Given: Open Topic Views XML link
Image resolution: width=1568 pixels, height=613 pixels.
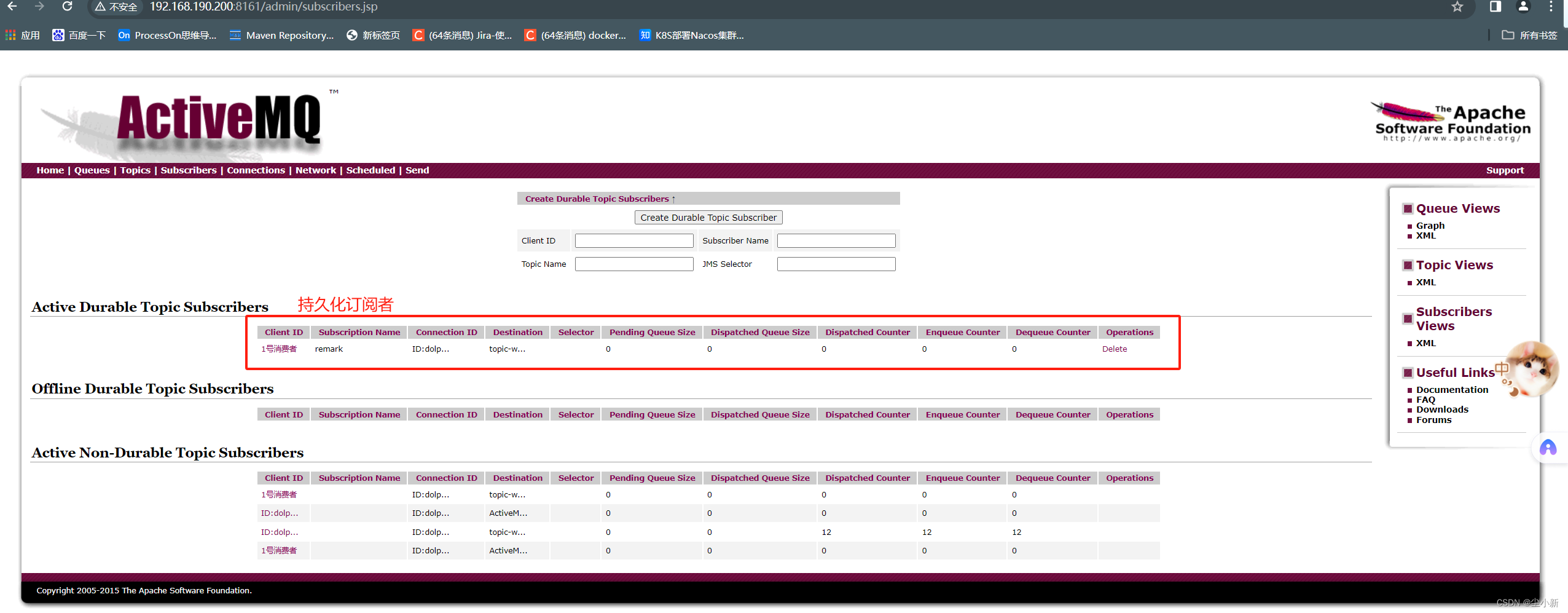Looking at the screenshot, I should [1426, 282].
